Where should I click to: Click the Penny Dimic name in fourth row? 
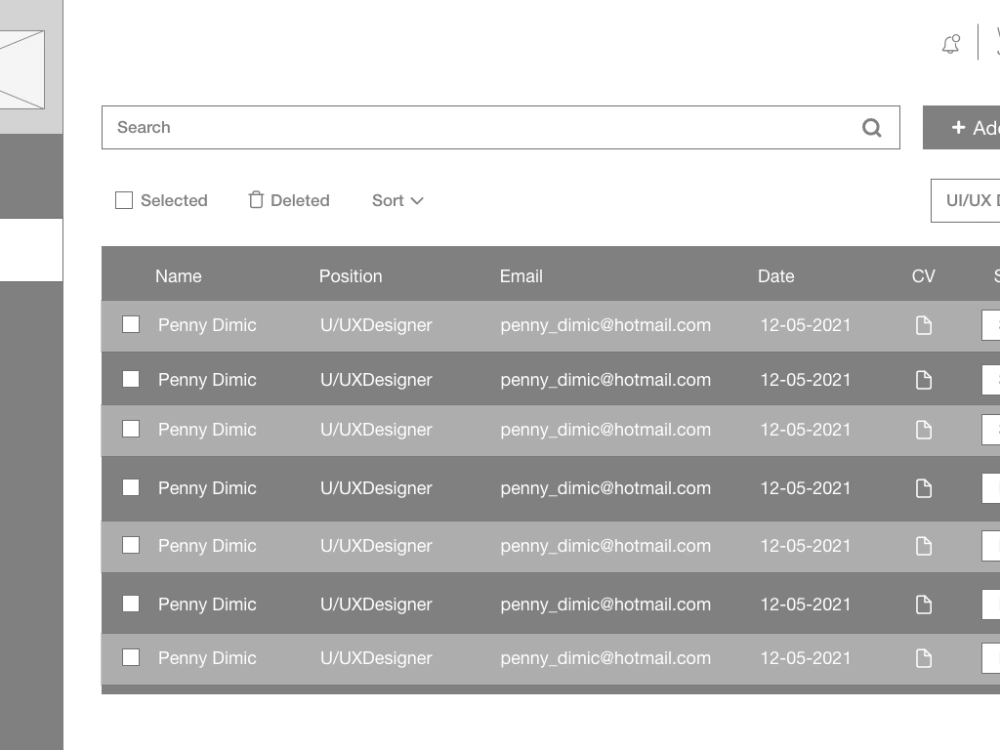[x=207, y=489]
